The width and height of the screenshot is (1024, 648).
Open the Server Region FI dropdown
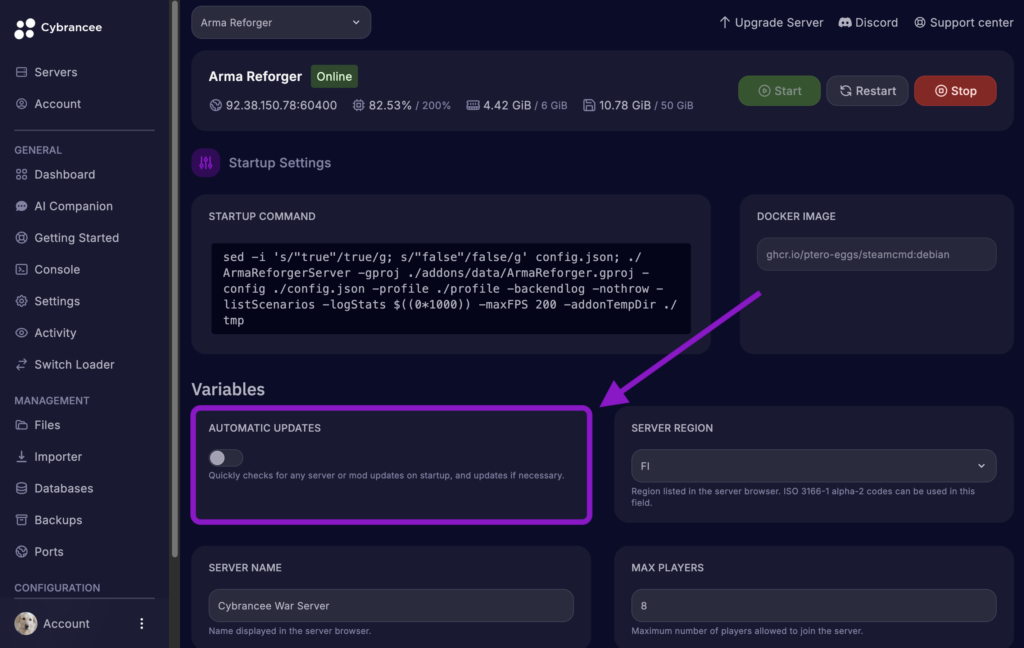click(x=813, y=466)
